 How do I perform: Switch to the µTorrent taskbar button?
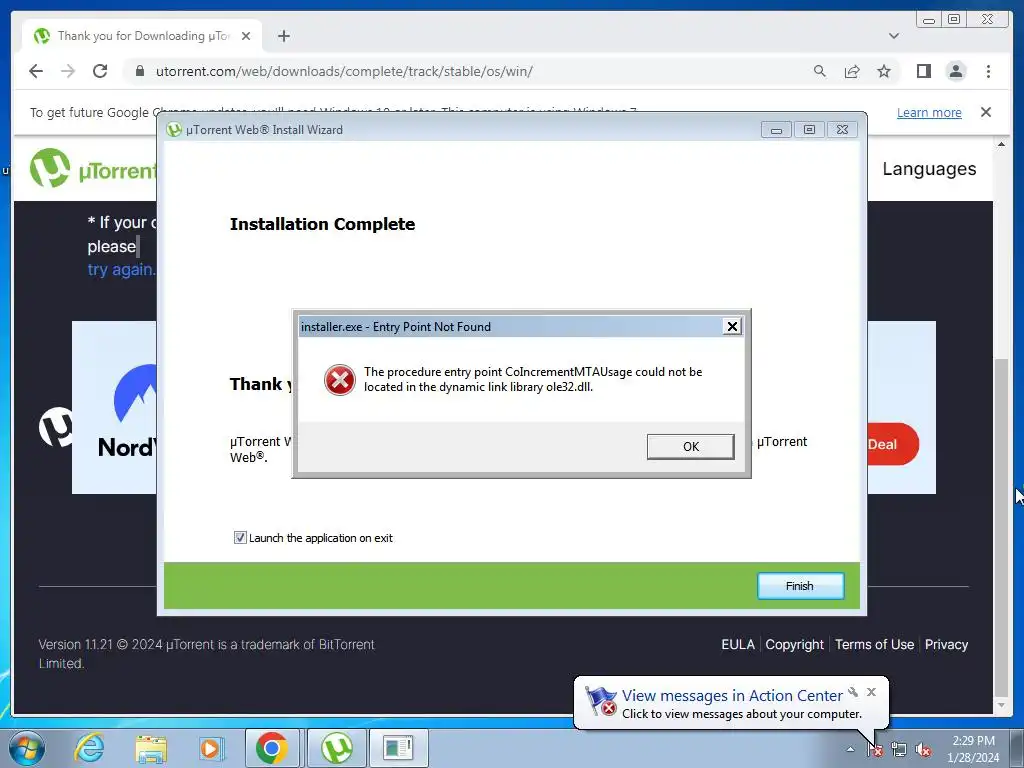tap(336, 748)
